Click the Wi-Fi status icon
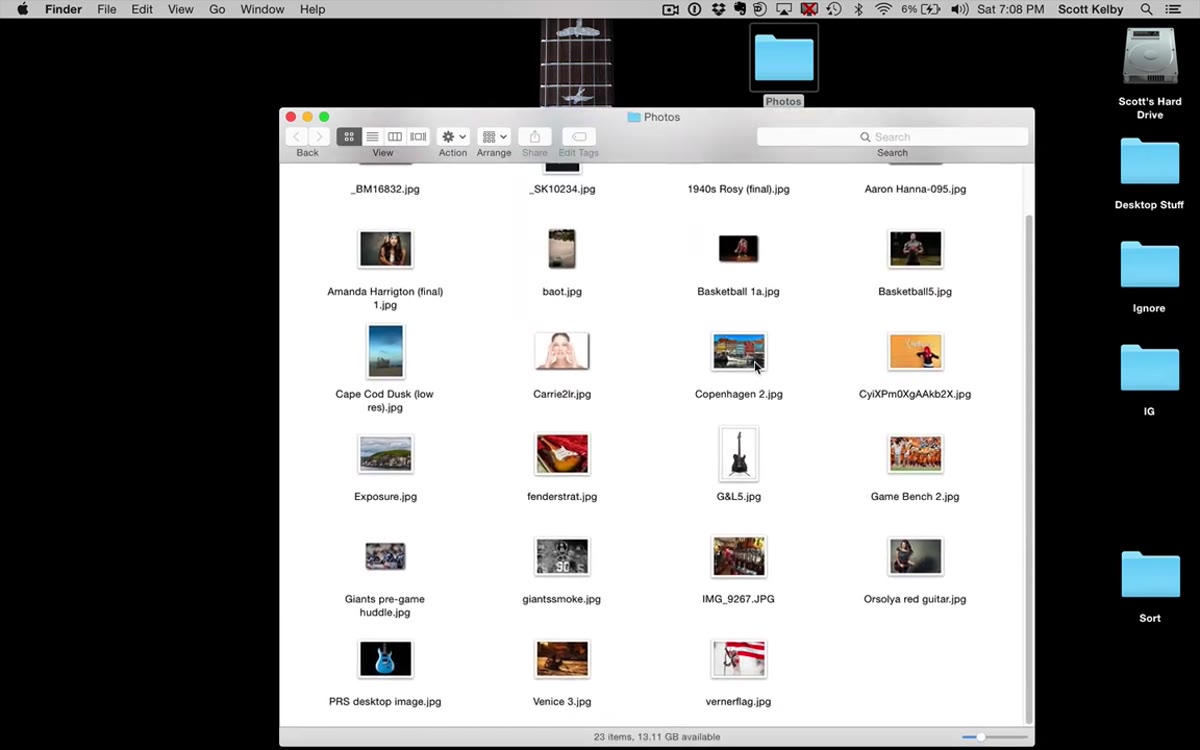This screenshot has height=750, width=1200. click(x=883, y=9)
